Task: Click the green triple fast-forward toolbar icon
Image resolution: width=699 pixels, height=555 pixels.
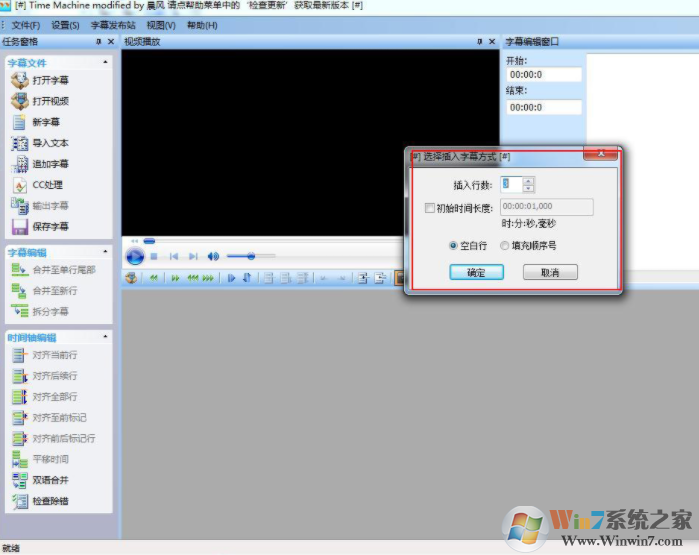Action: tap(208, 278)
